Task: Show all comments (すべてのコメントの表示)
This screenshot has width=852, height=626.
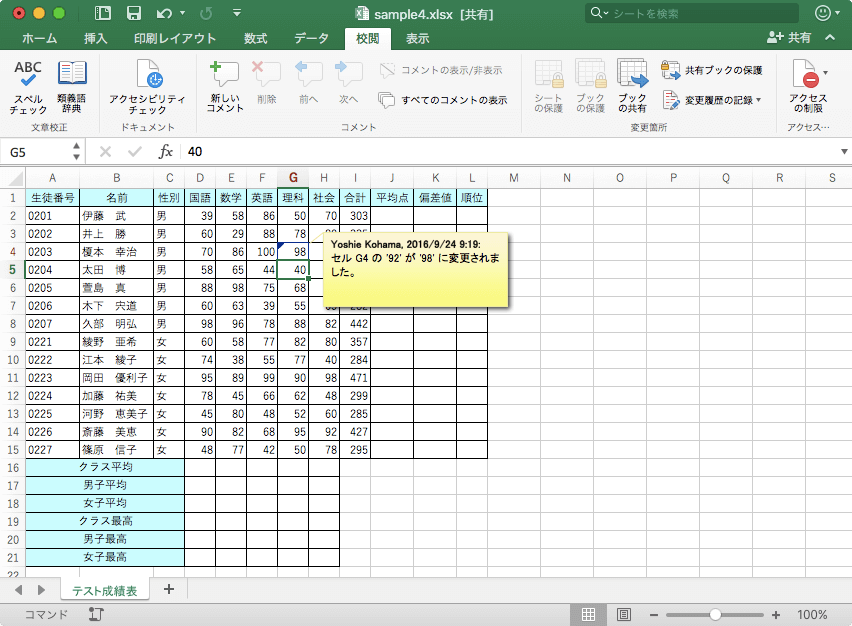Action: click(443, 100)
